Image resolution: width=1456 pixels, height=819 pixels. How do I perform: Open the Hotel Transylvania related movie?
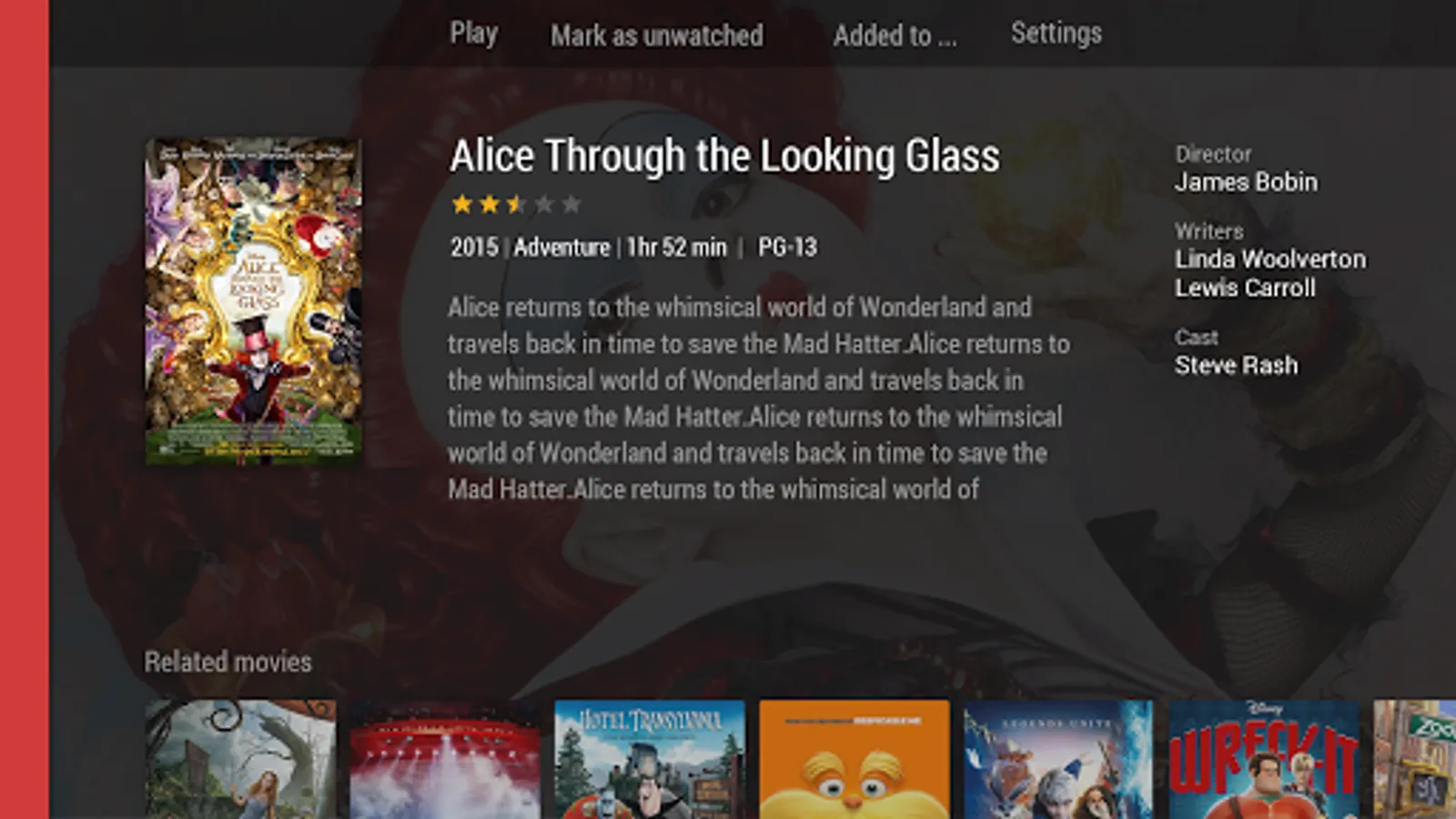[x=650, y=759]
